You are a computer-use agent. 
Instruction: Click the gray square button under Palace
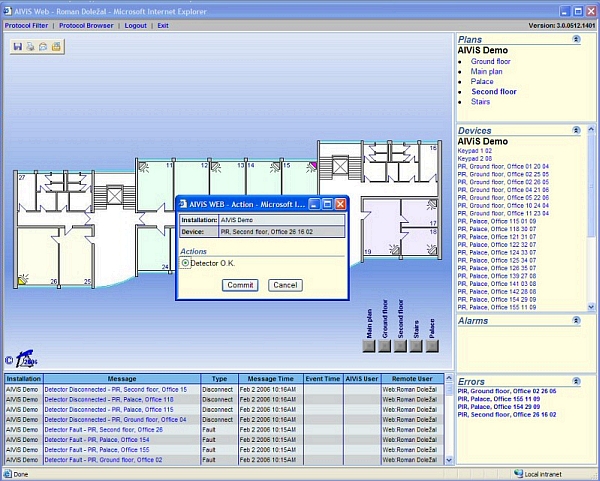(432, 346)
